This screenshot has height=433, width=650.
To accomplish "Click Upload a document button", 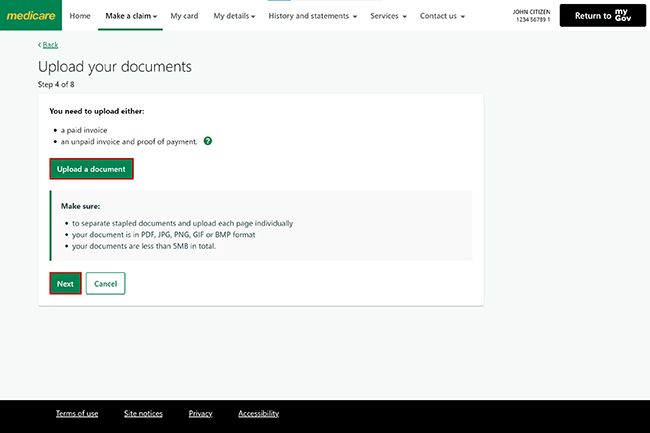I will [91, 169].
